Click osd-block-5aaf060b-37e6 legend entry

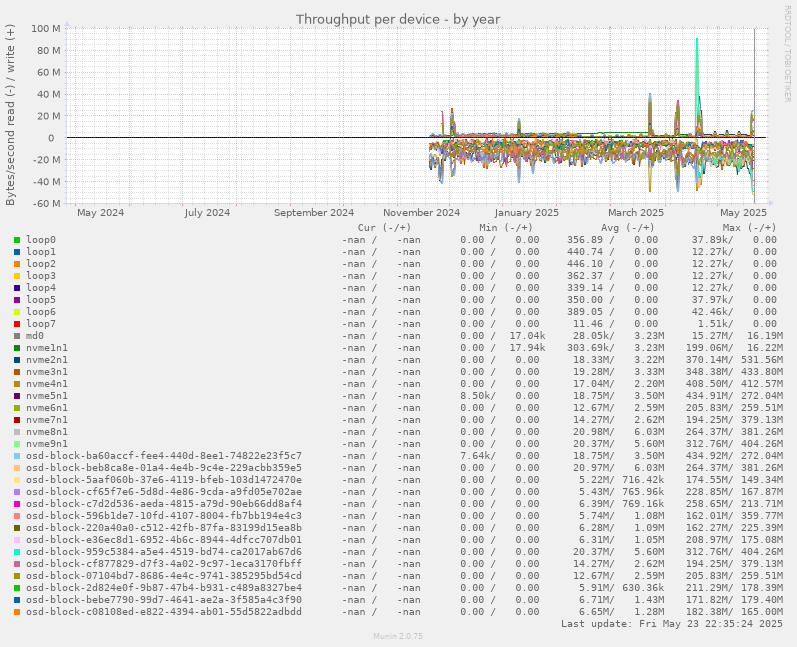pyautogui.click(x=164, y=480)
